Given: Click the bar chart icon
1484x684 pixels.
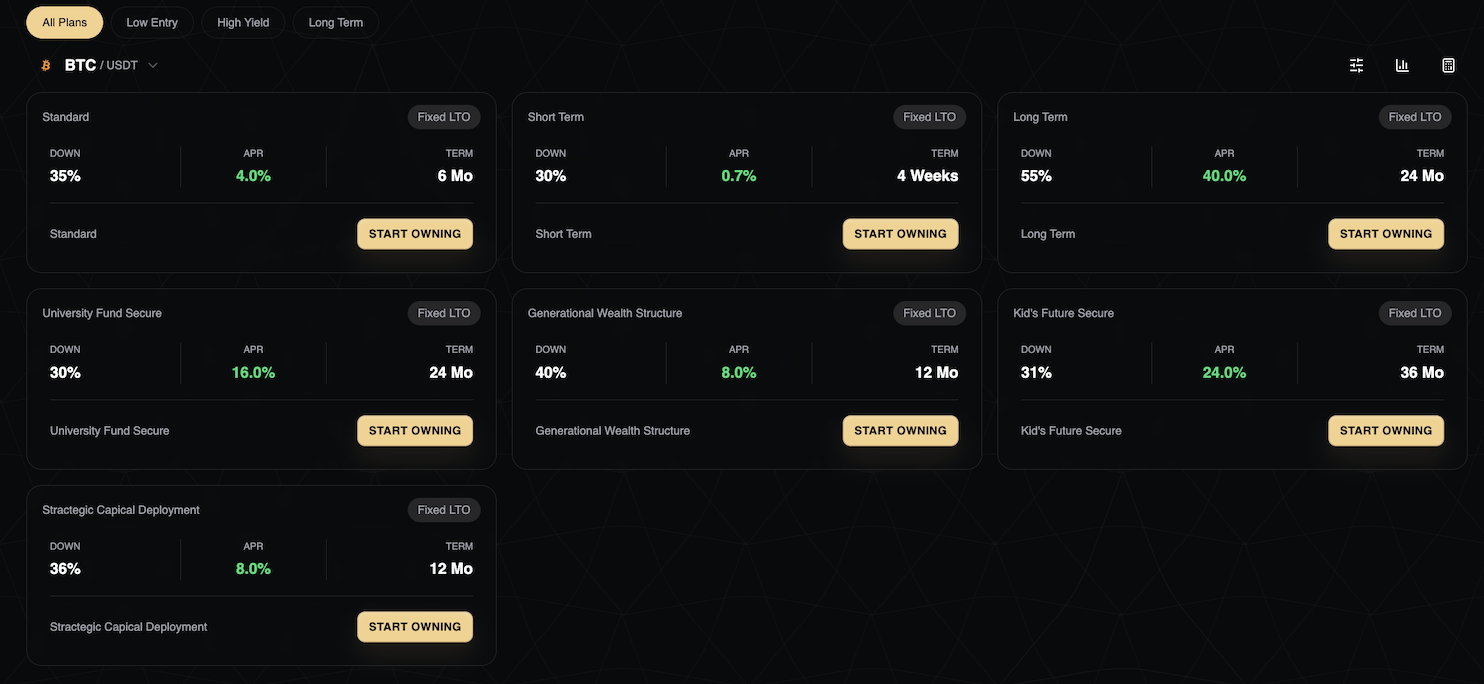Looking at the screenshot, I should 1402,65.
